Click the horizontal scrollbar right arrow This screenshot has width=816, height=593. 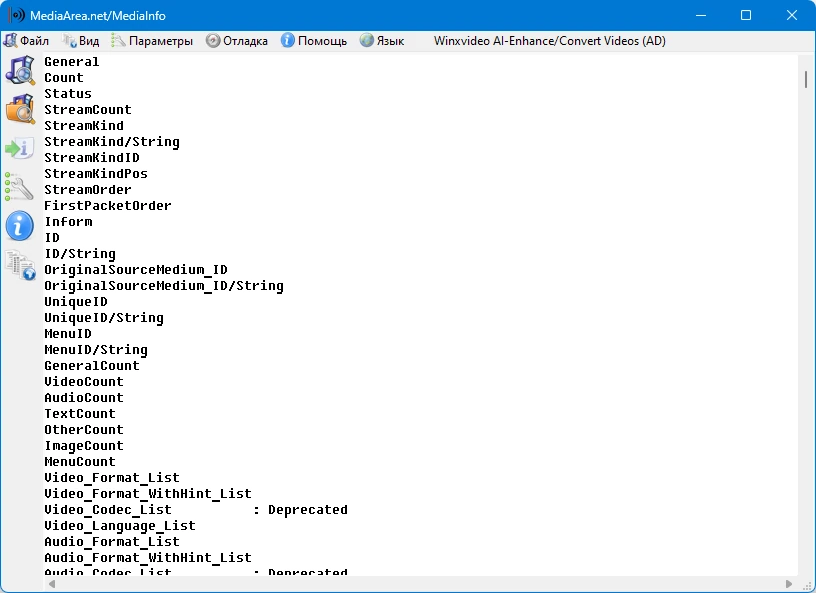[789, 584]
